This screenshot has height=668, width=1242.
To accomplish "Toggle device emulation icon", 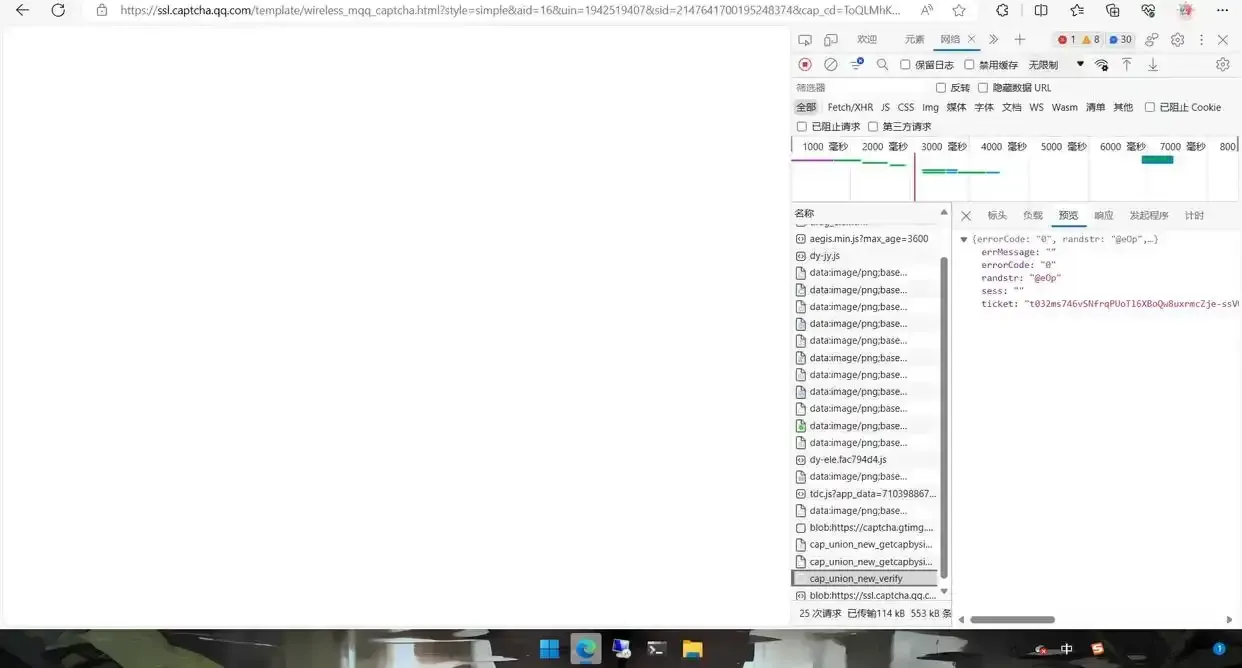I will (x=830, y=40).
